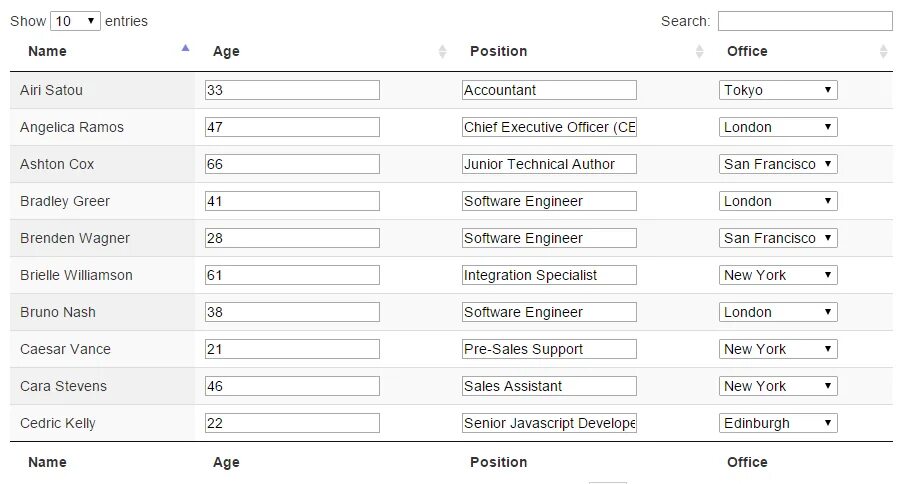
Task: Click the Bradley Greer name cell
Action: click(65, 201)
